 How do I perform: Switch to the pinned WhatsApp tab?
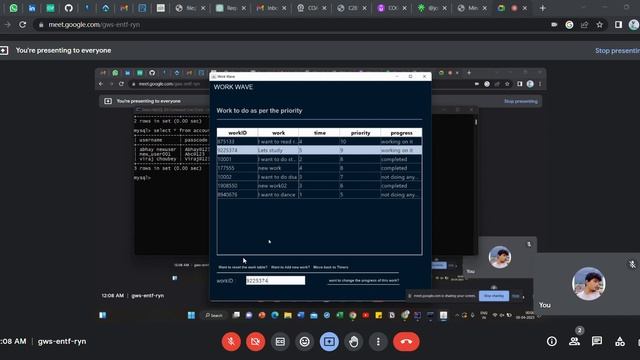13,8
